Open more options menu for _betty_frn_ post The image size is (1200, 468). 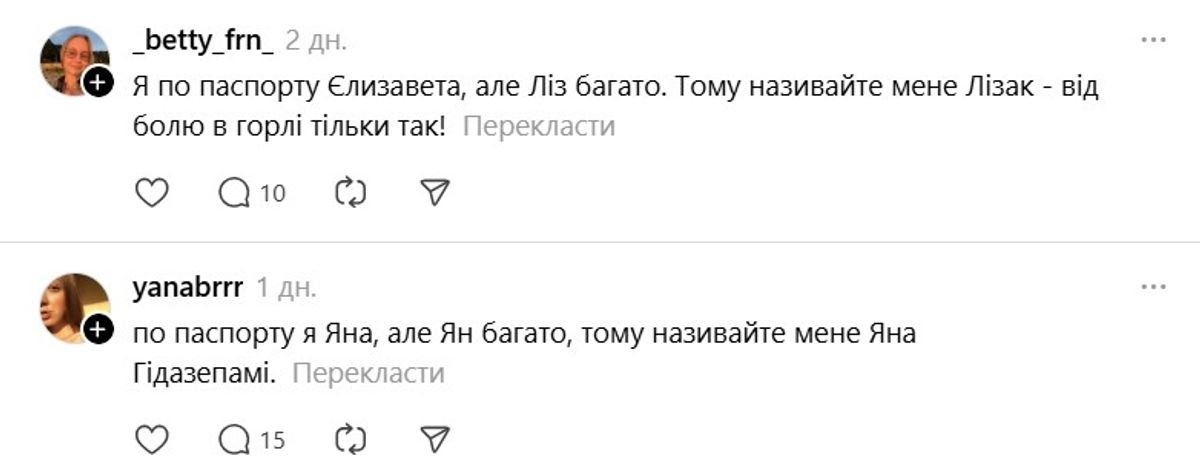click(x=1154, y=40)
